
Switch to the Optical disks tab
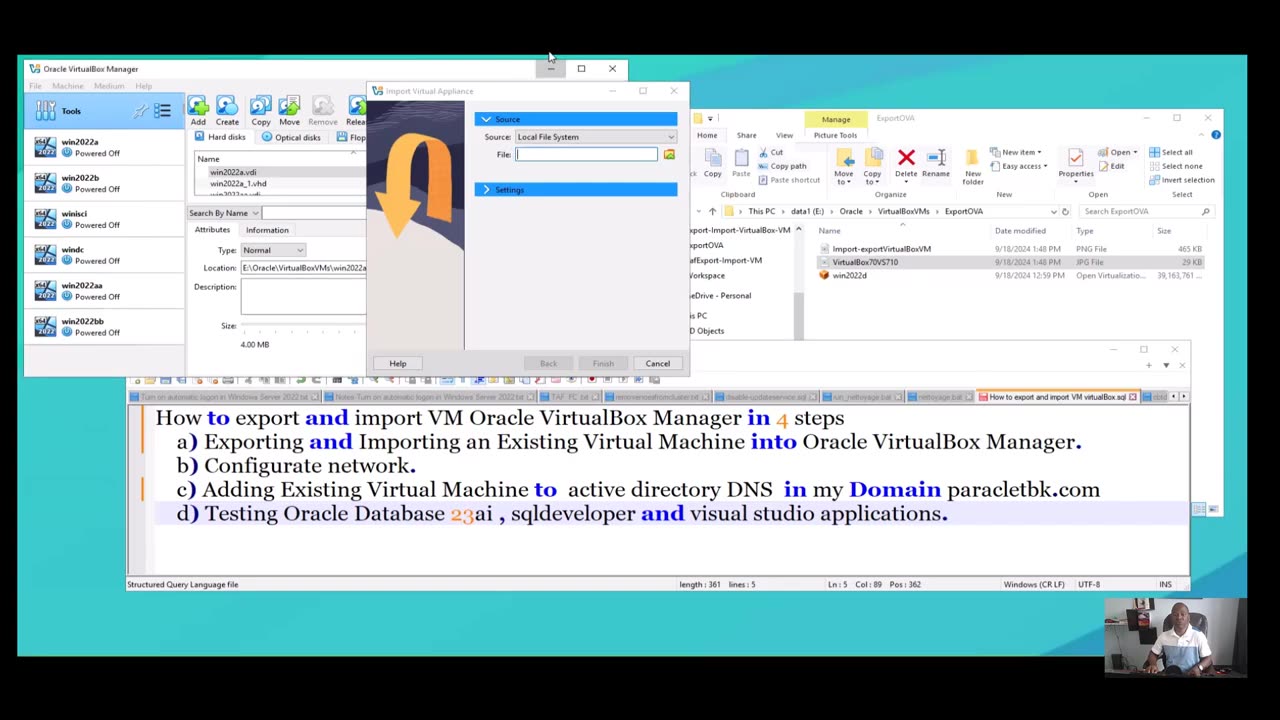(292, 137)
